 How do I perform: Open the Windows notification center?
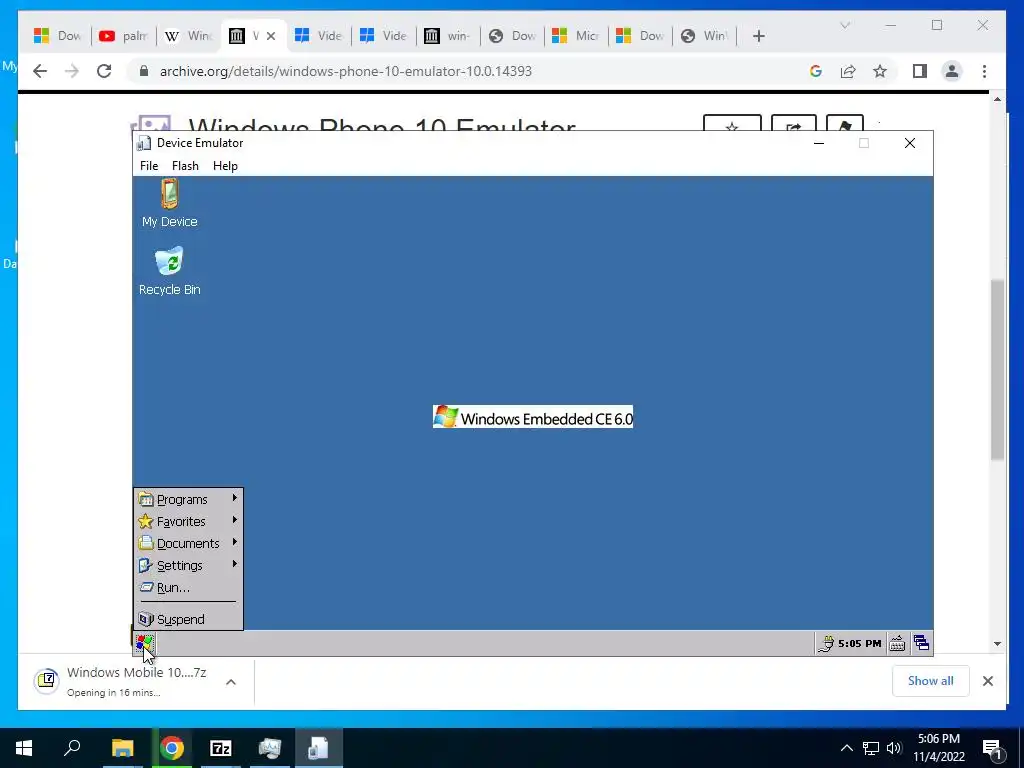[993, 749]
